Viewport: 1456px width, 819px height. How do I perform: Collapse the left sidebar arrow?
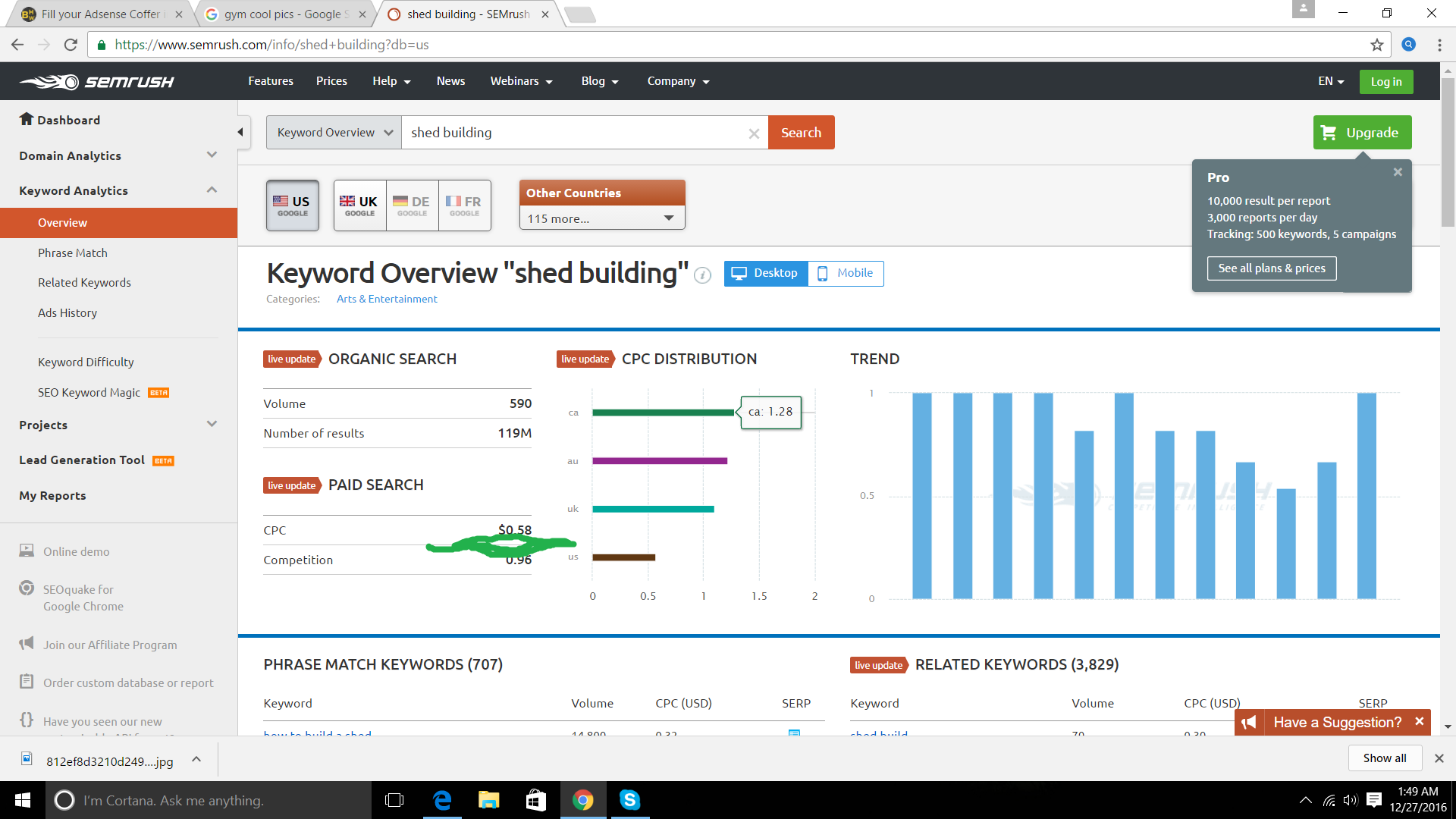(x=240, y=132)
